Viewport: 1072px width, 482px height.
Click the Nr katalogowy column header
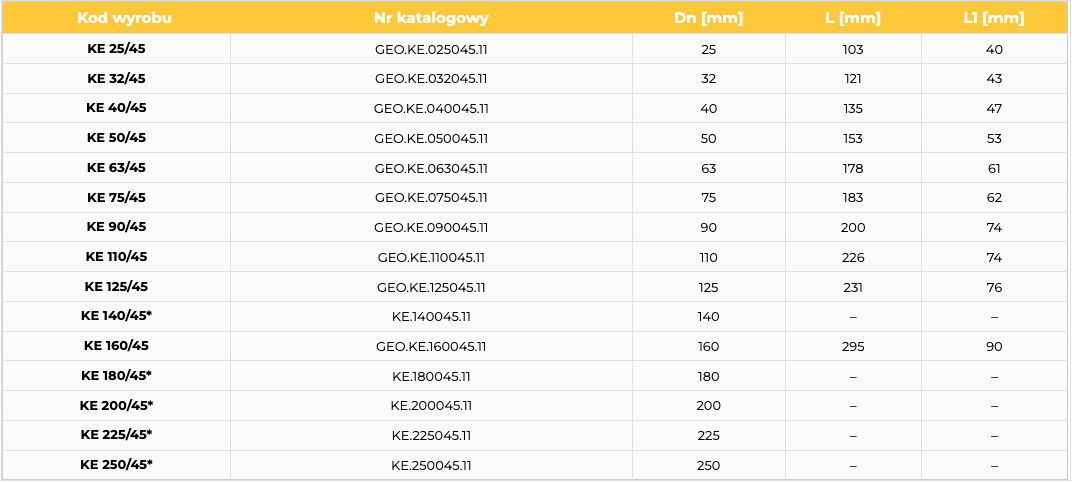point(431,18)
